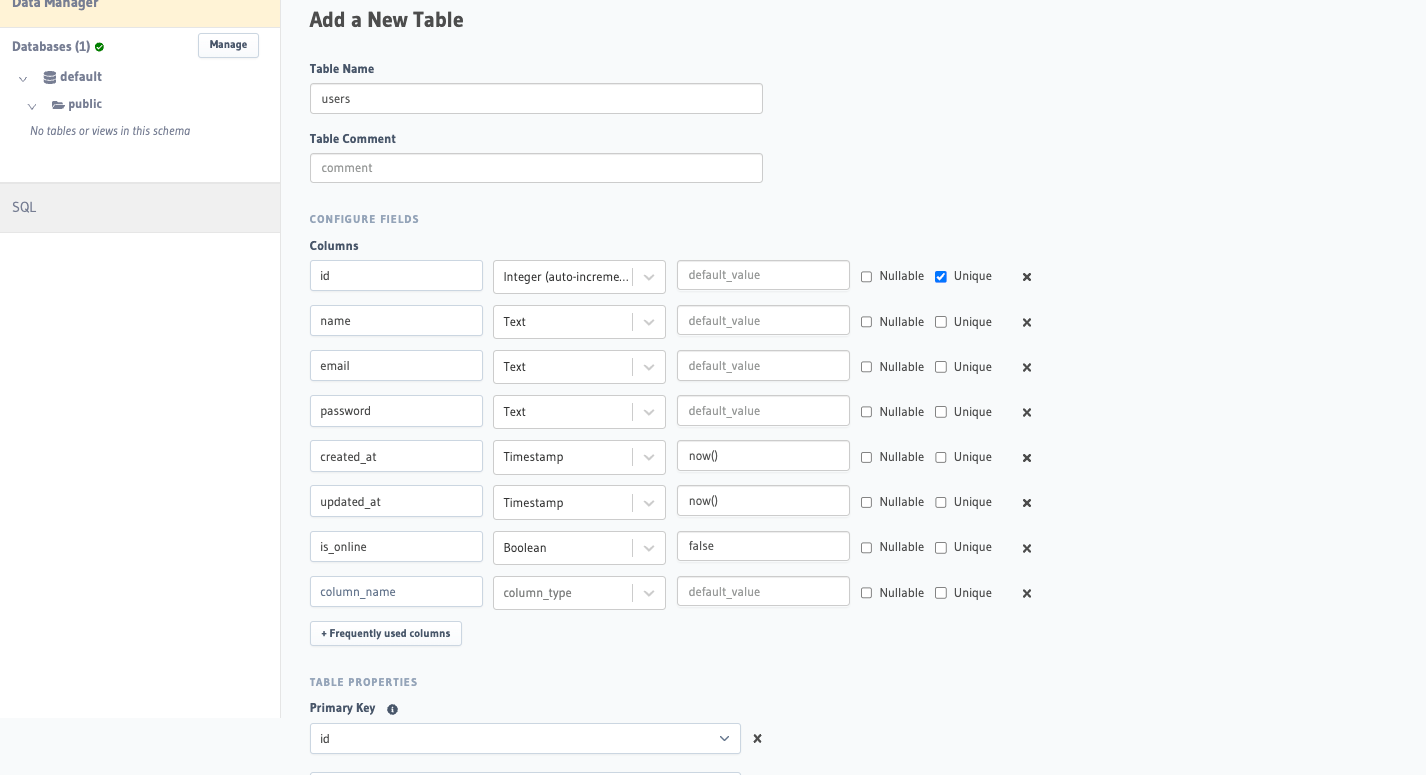Mark the name column as Unique
This screenshot has height=775, width=1426.
(941, 321)
